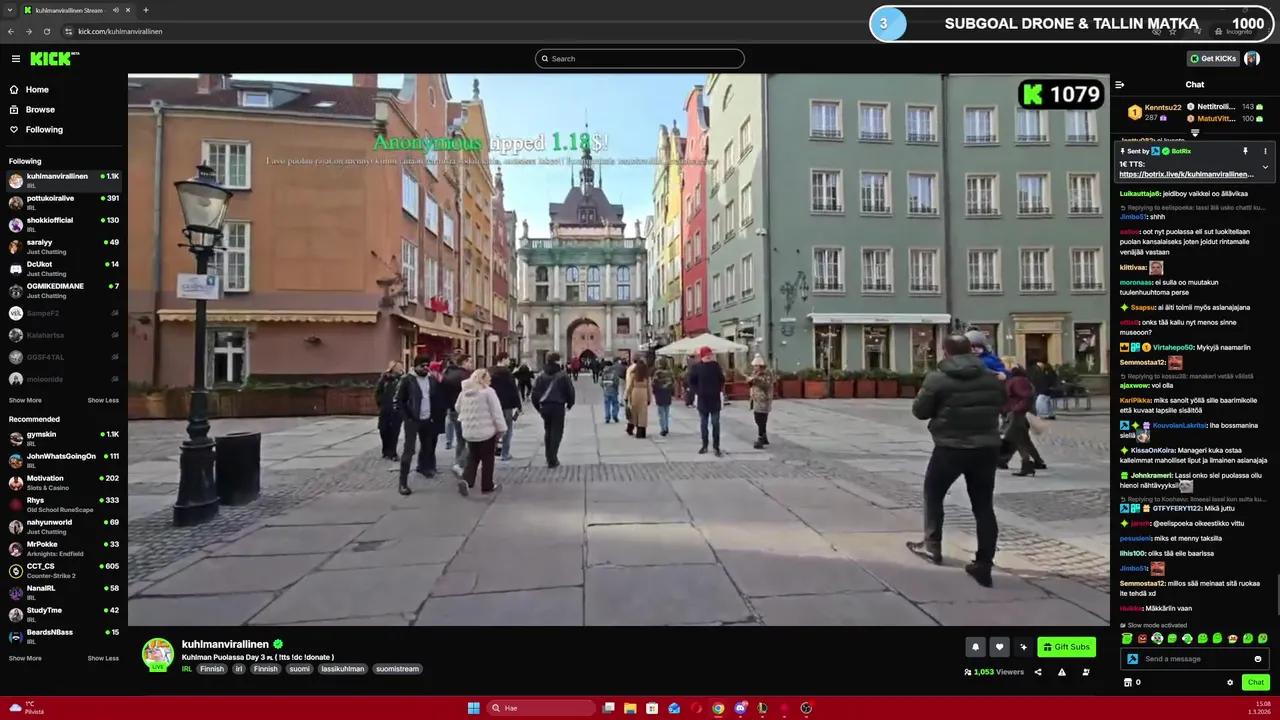Open CCT_CS Counter-Strike 2 channel
Image resolution: width=1280 pixels, height=720 pixels.
point(64,570)
